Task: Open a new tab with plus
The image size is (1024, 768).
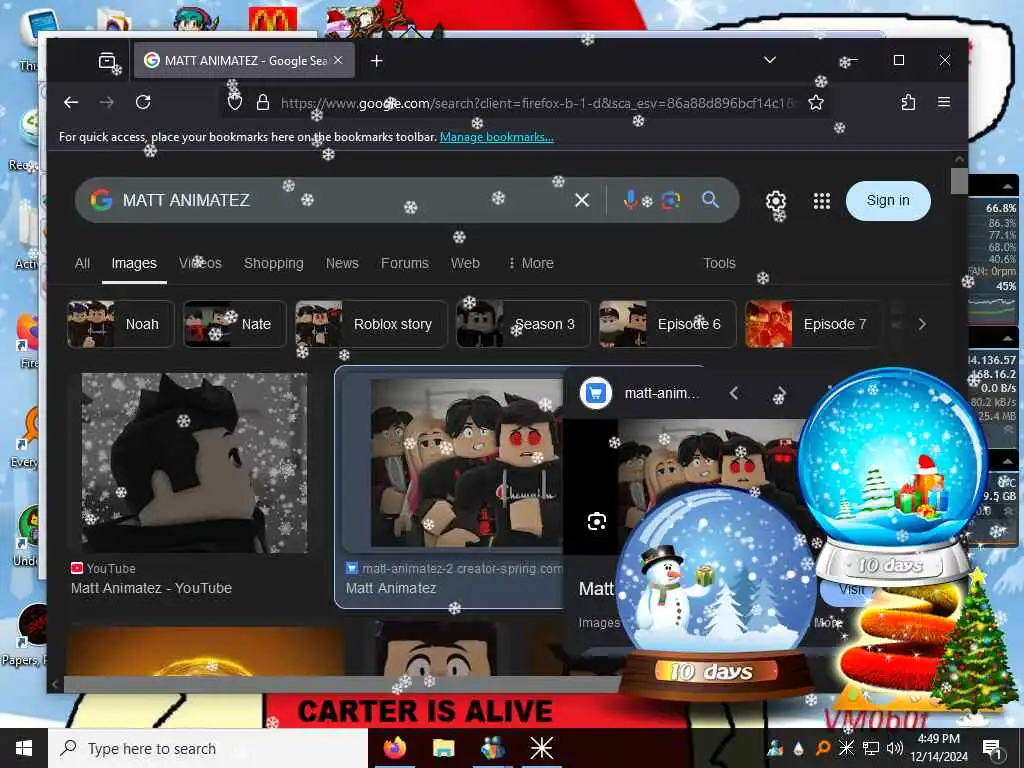Action: pos(376,61)
